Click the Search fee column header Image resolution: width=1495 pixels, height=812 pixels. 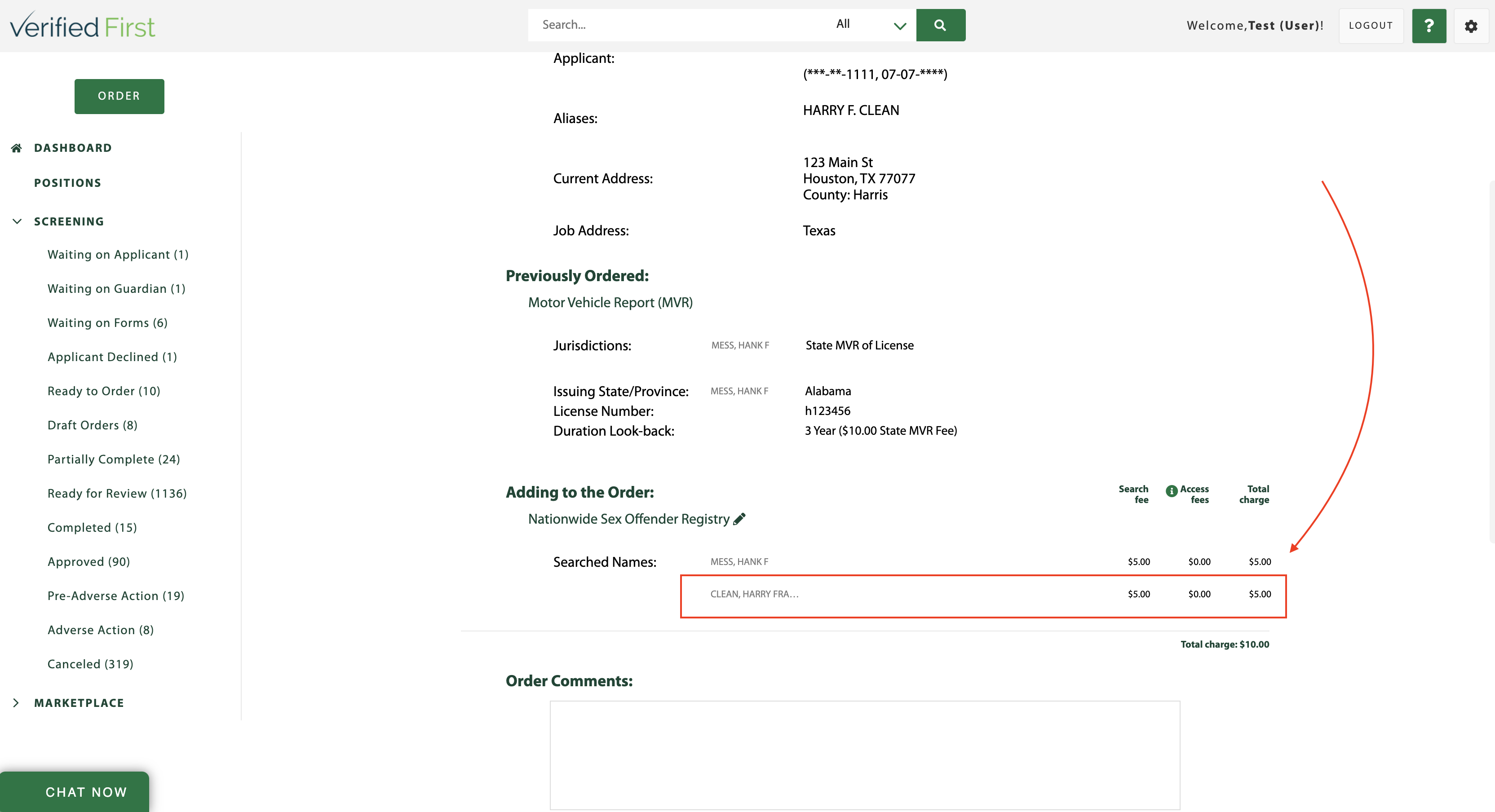[1133, 494]
